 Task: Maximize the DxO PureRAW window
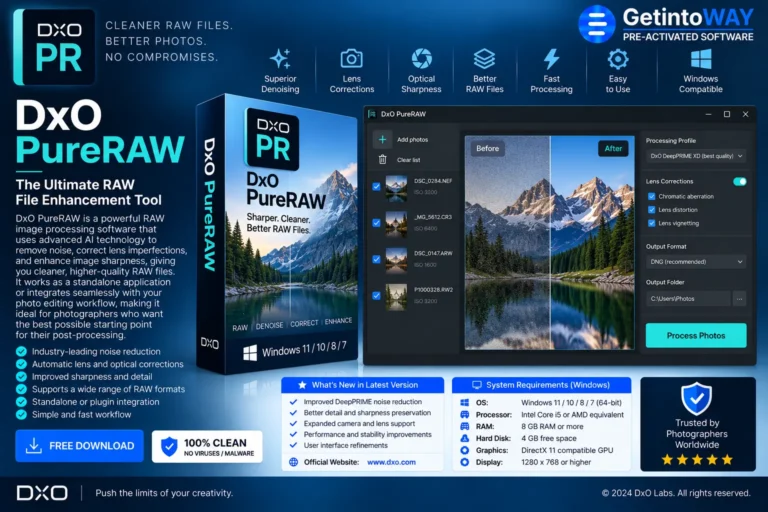click(727, 114)
